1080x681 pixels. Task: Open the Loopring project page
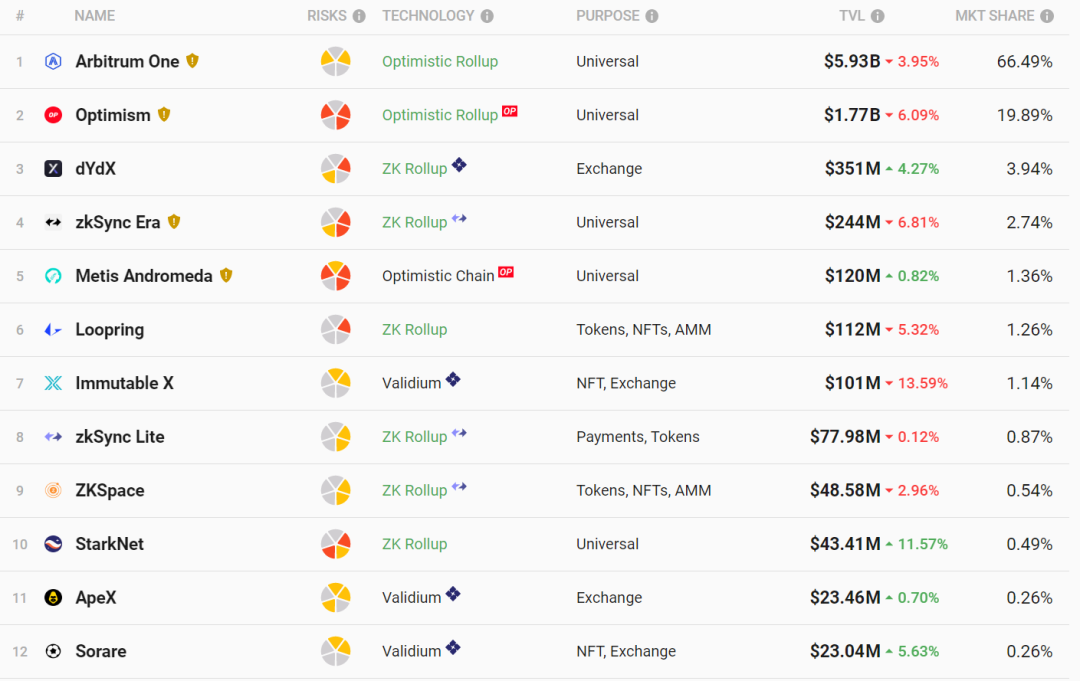pos(110,330)
